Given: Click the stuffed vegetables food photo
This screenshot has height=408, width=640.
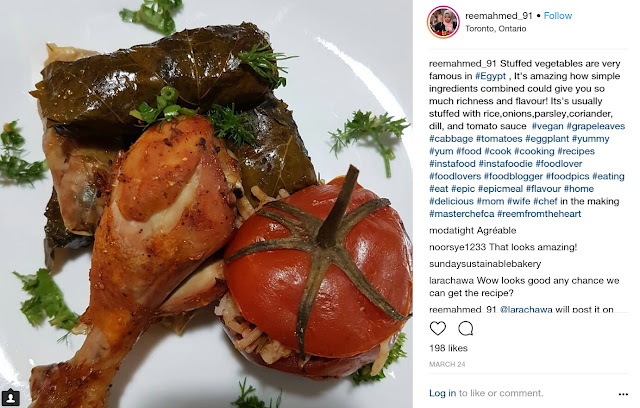Looking at the screenshot, I should 206,204.
